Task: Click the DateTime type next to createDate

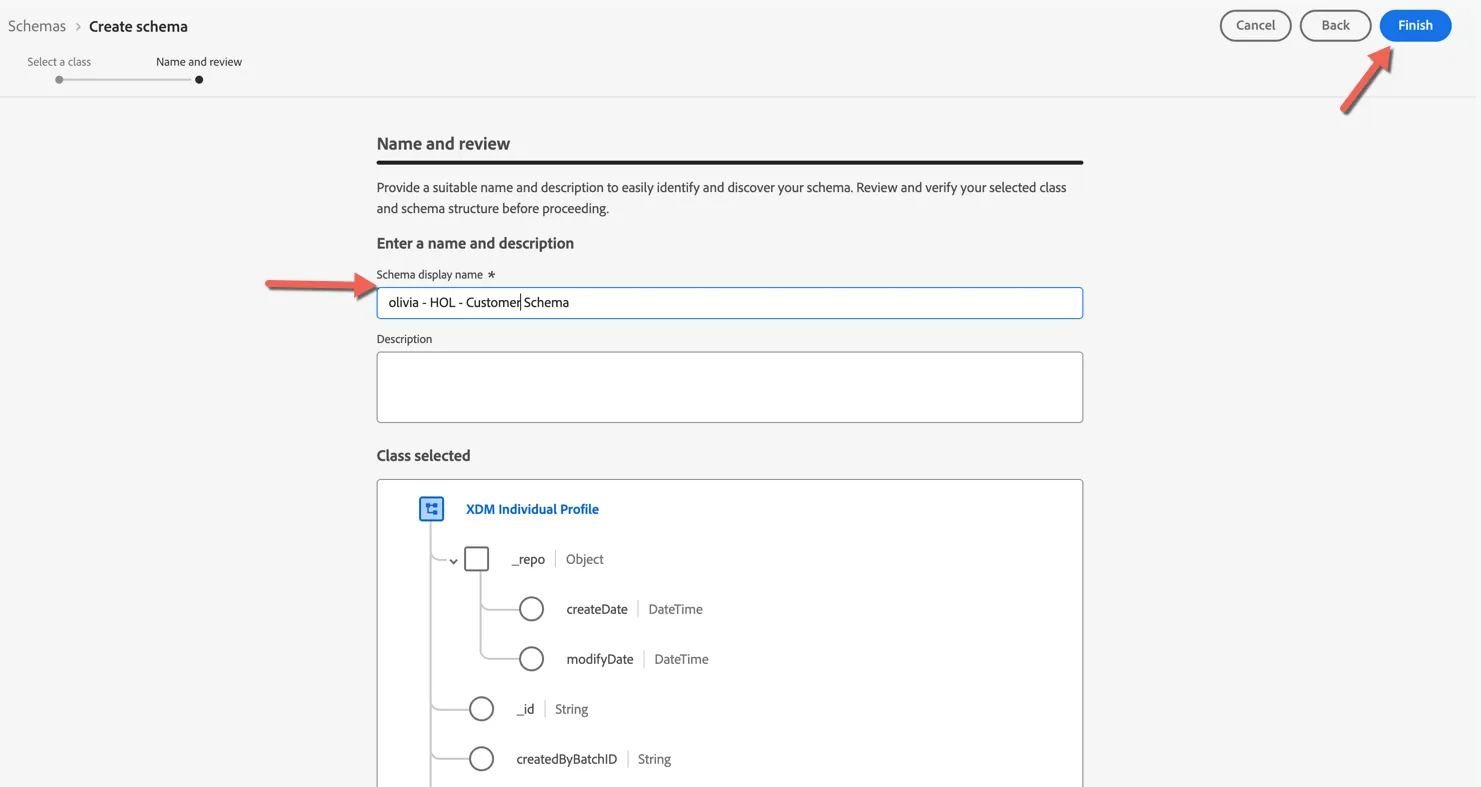Action: (675, 609)
